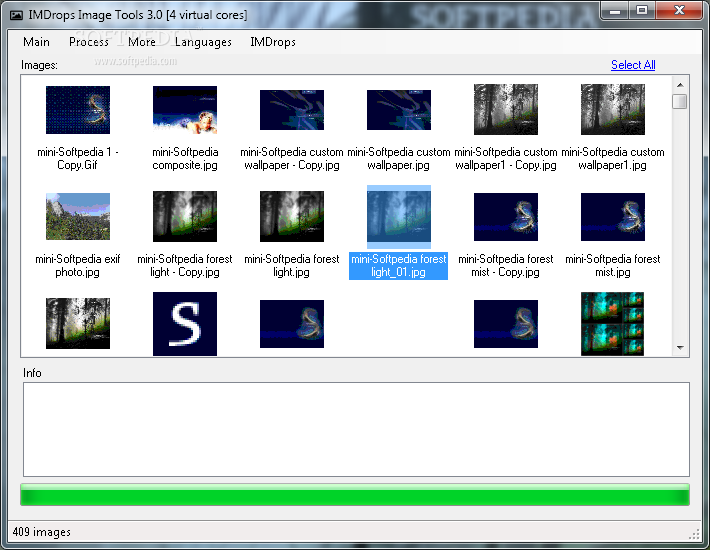Click highlighted mini-Softpedia forest light_01.jpg thumbnail
Image resolution: width=710 pixels, height=550 pixels.
[399, 217]
